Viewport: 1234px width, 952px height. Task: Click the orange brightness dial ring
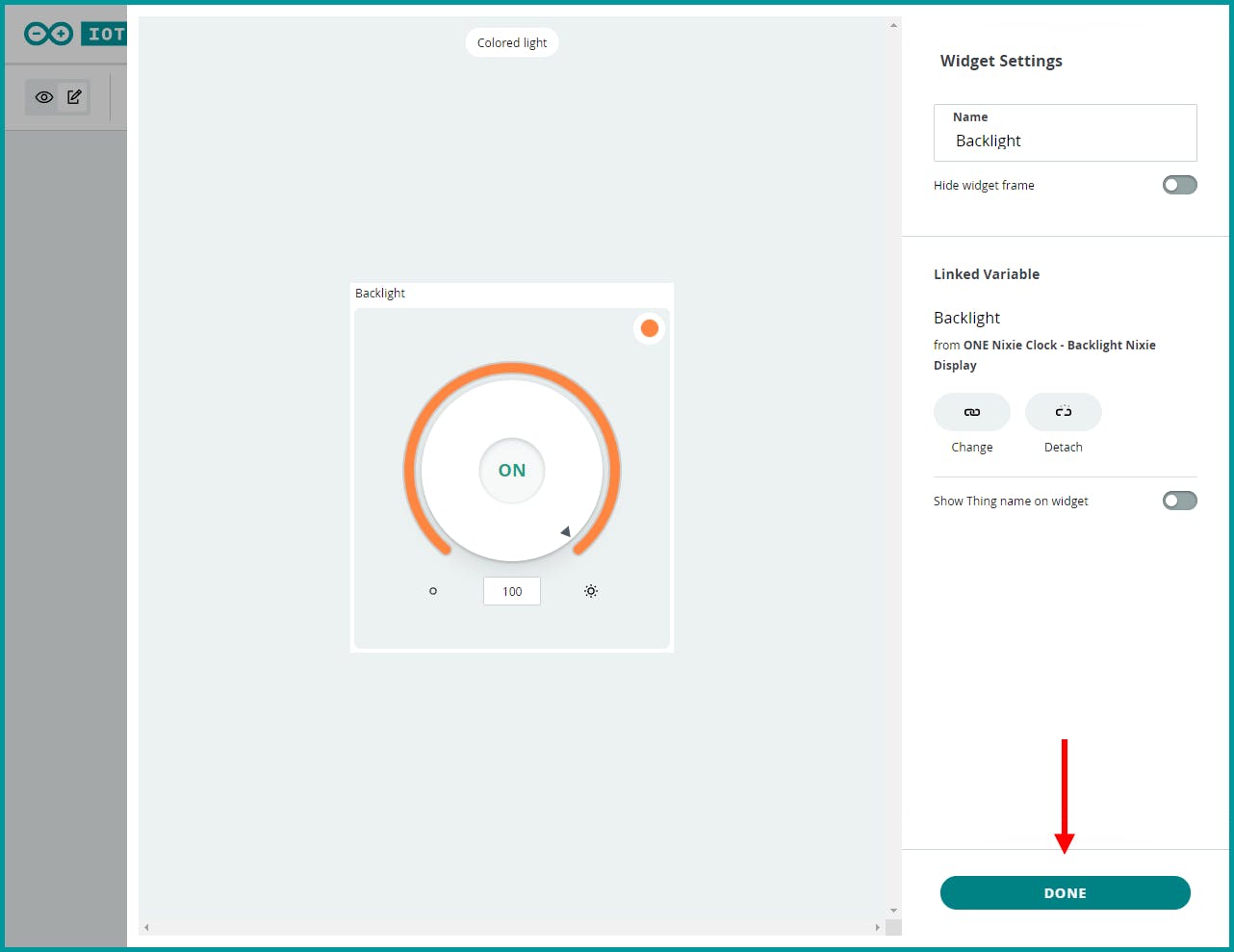512,369
